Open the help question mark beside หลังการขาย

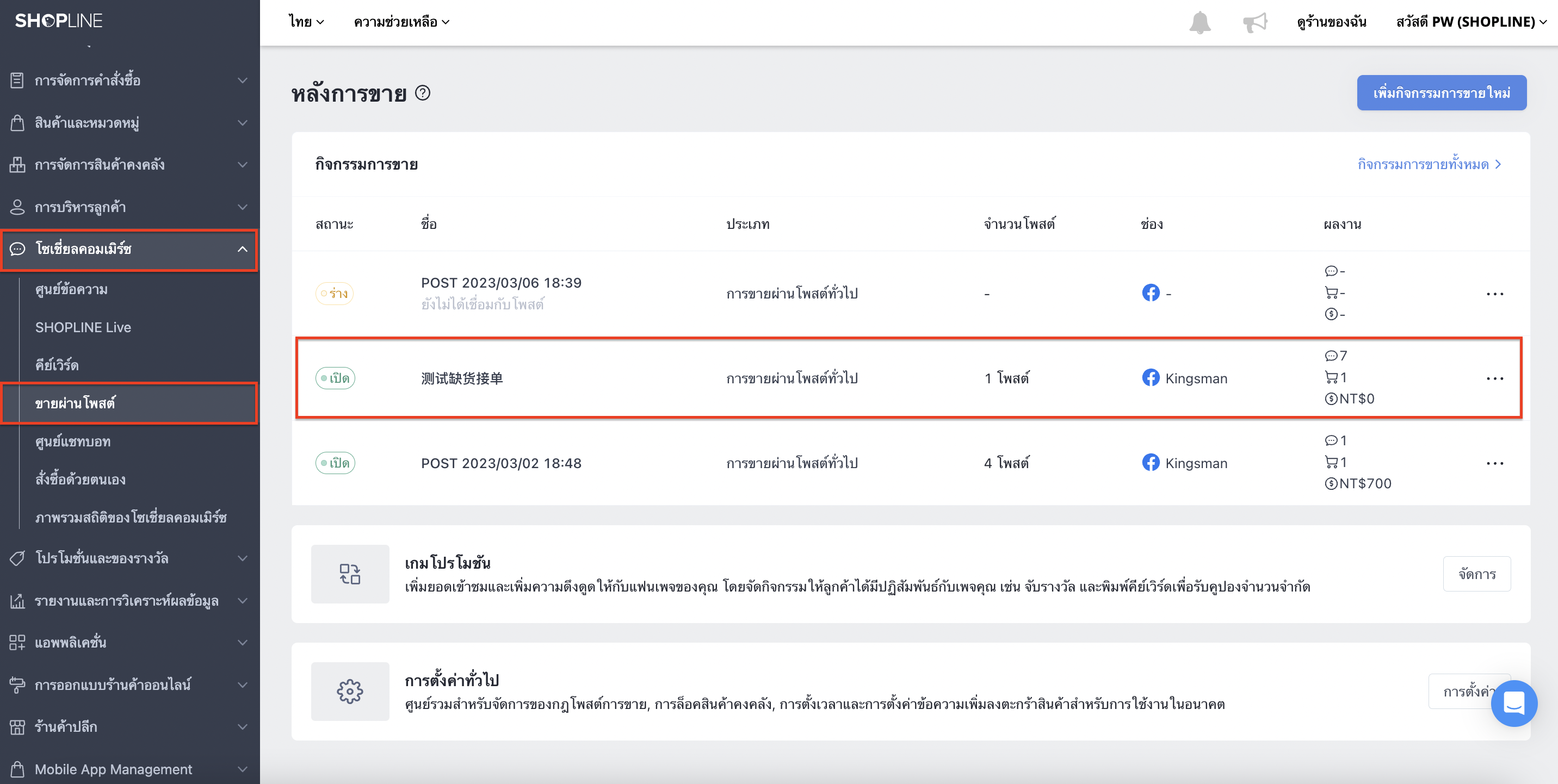[x=423, y=93]
